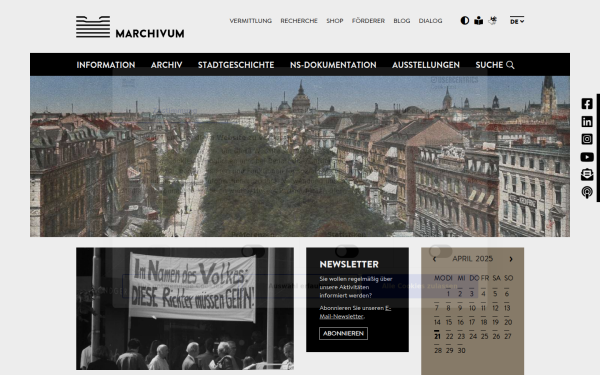600x375 pixels.
Task: Click the Abonnieren newsletter button
Action: tap(343, 333)
